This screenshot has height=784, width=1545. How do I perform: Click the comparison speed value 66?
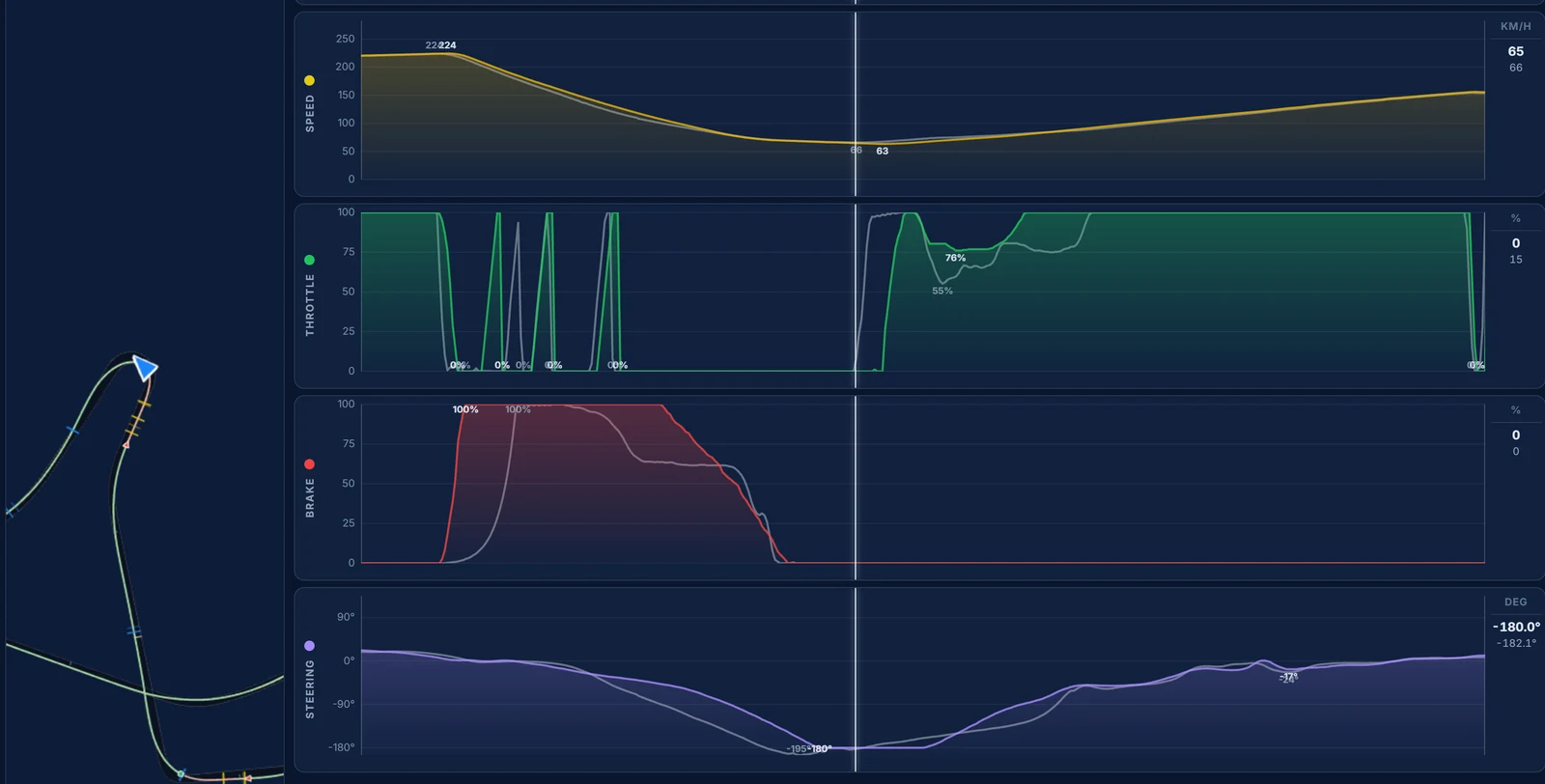pos(1516,68)
